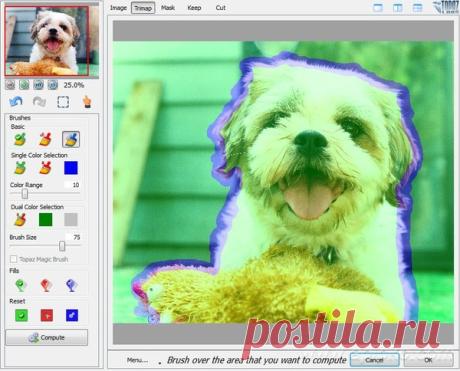Click the Color Range slider handle
The width and height of the screenshot is (460, 371).
coord(25,193)
